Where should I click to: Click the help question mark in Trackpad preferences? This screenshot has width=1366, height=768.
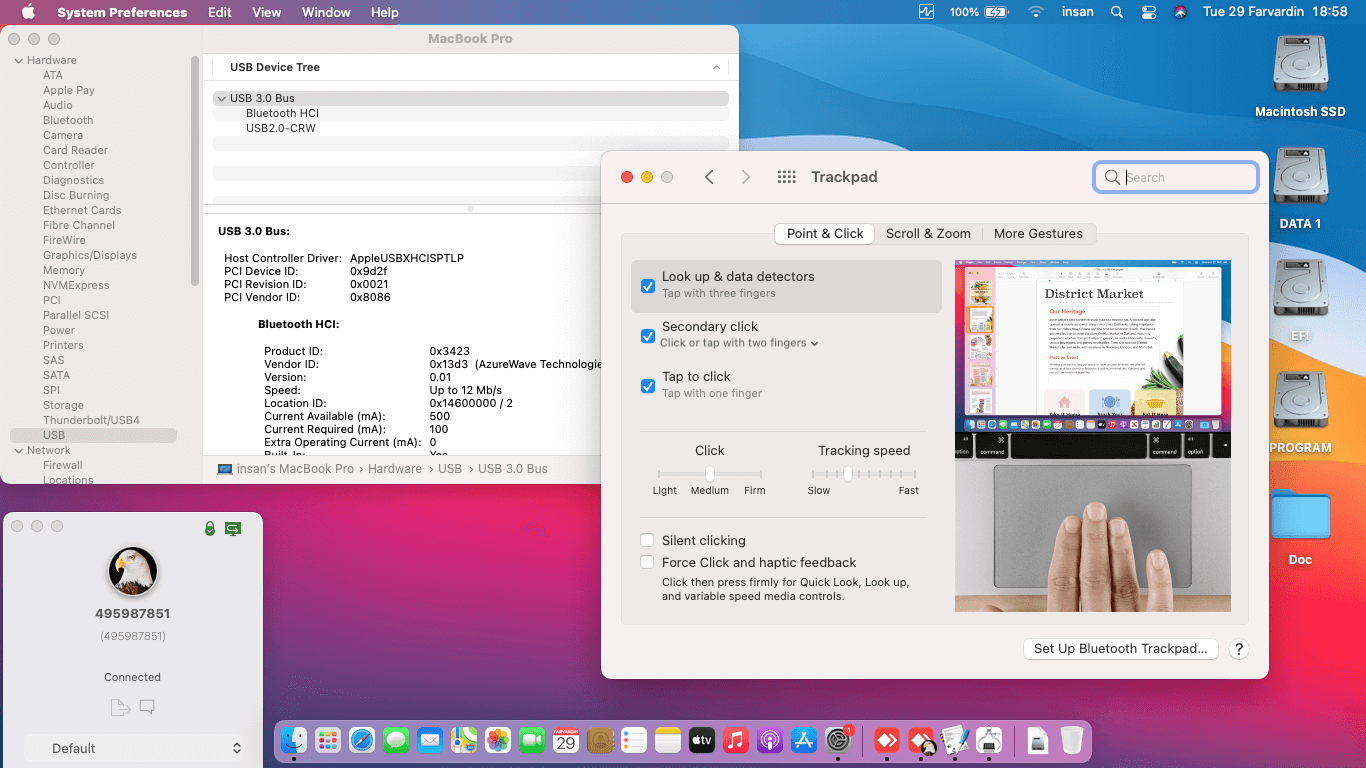point(1238,649)
